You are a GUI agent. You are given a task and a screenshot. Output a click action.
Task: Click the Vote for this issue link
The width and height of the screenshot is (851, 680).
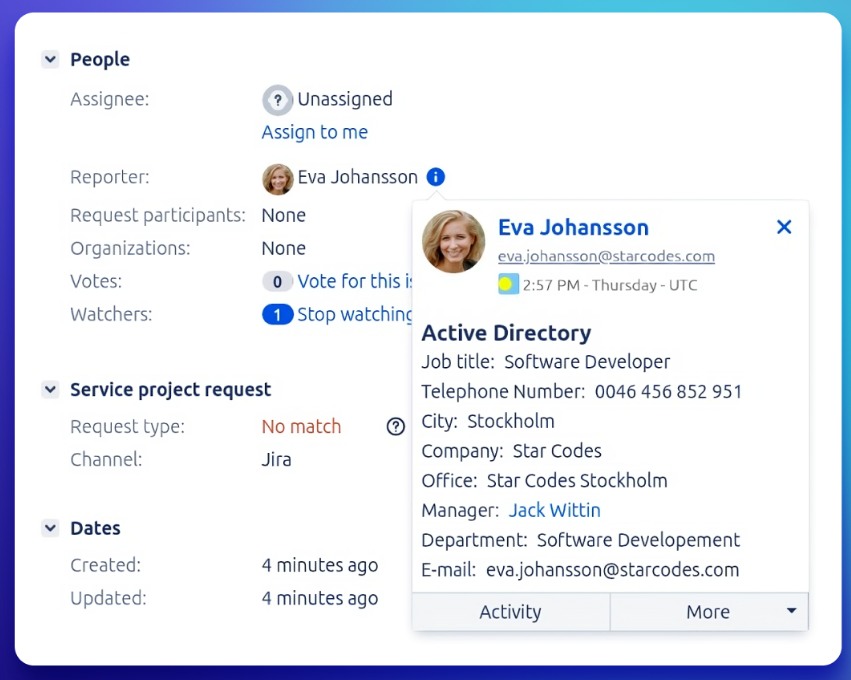355,282
